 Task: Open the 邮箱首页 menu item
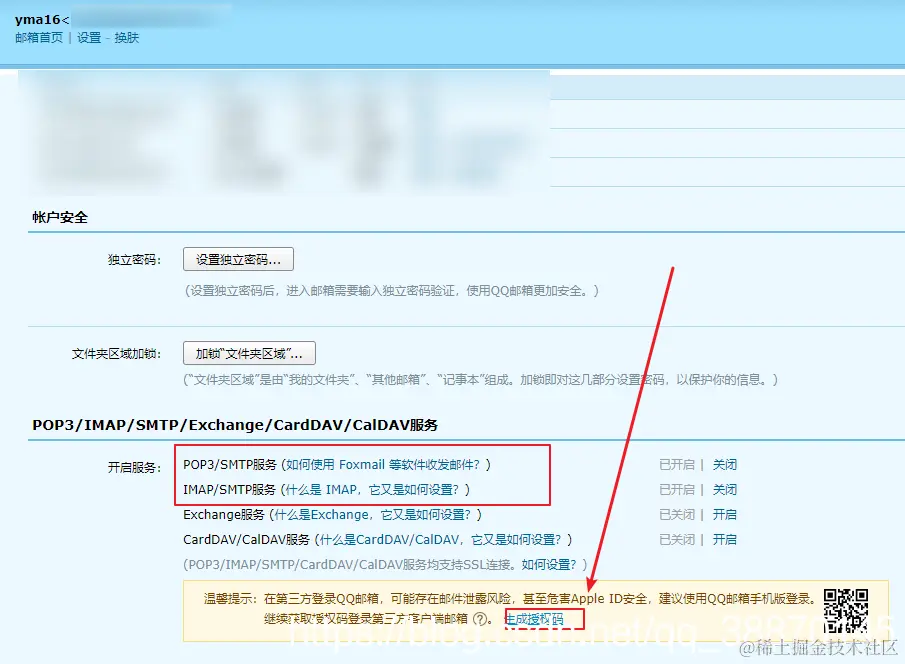point(38,38)
